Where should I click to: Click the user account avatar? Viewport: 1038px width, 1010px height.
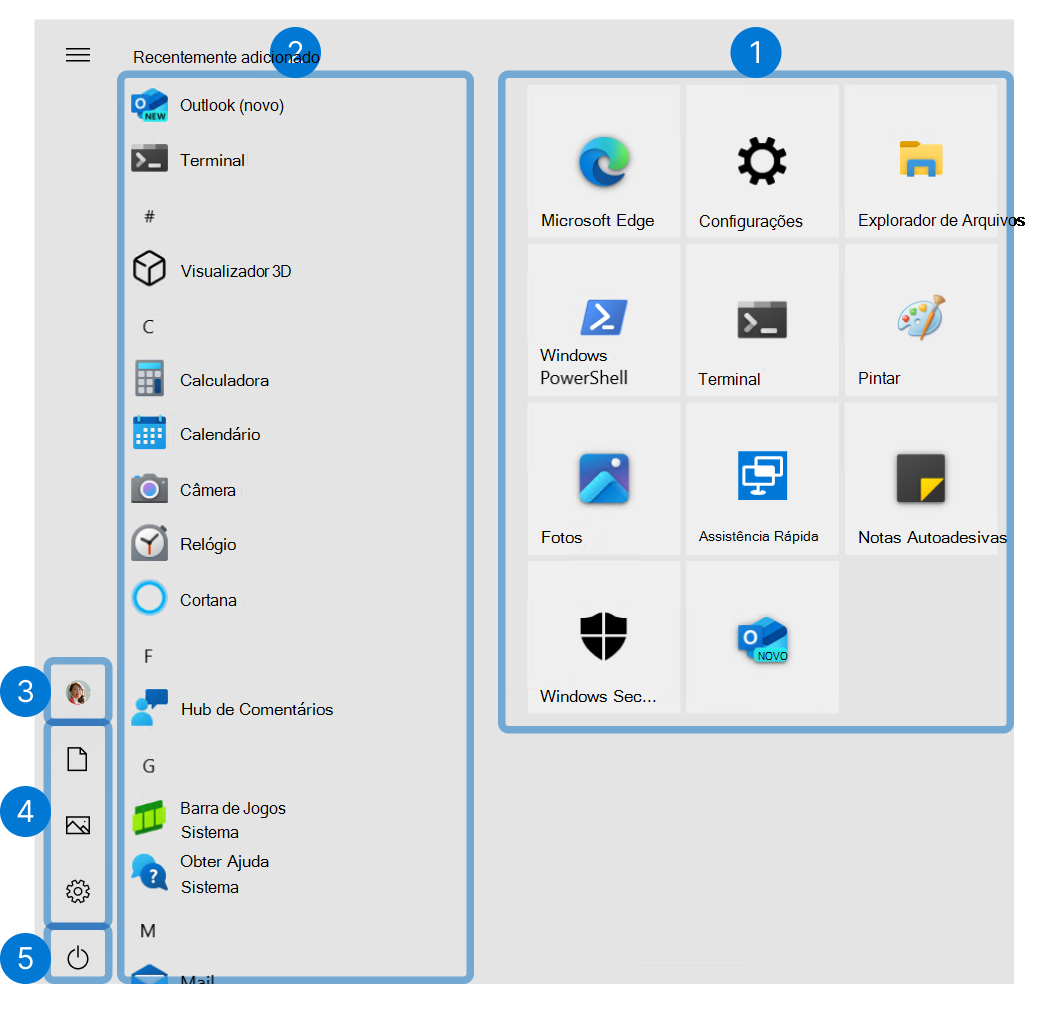(x=77, y=692)
